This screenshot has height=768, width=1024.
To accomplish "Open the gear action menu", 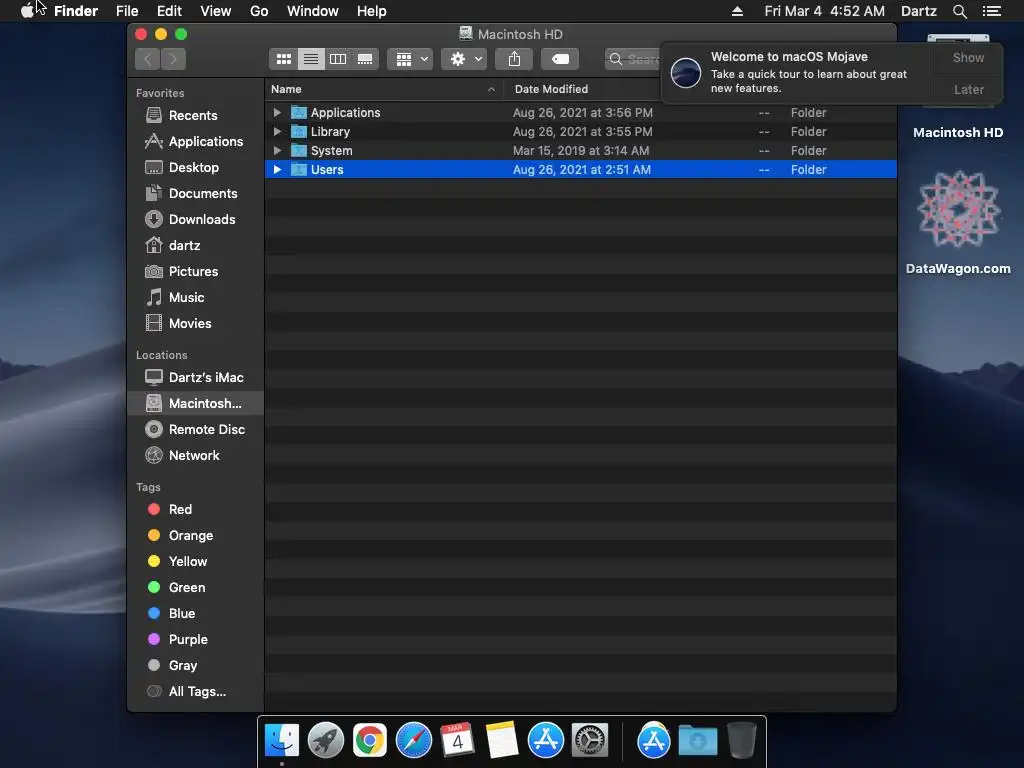I will click(x=464, y=59).
